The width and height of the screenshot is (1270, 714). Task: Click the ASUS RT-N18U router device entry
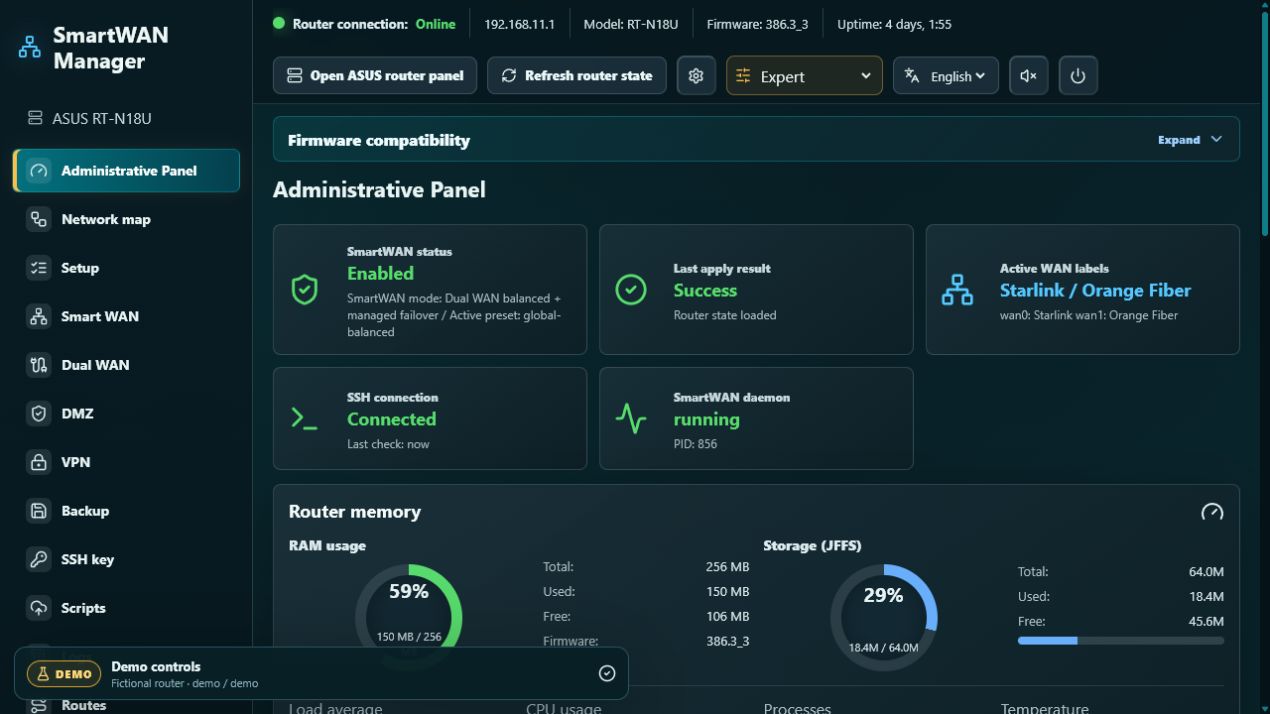[x=90, y=119]
